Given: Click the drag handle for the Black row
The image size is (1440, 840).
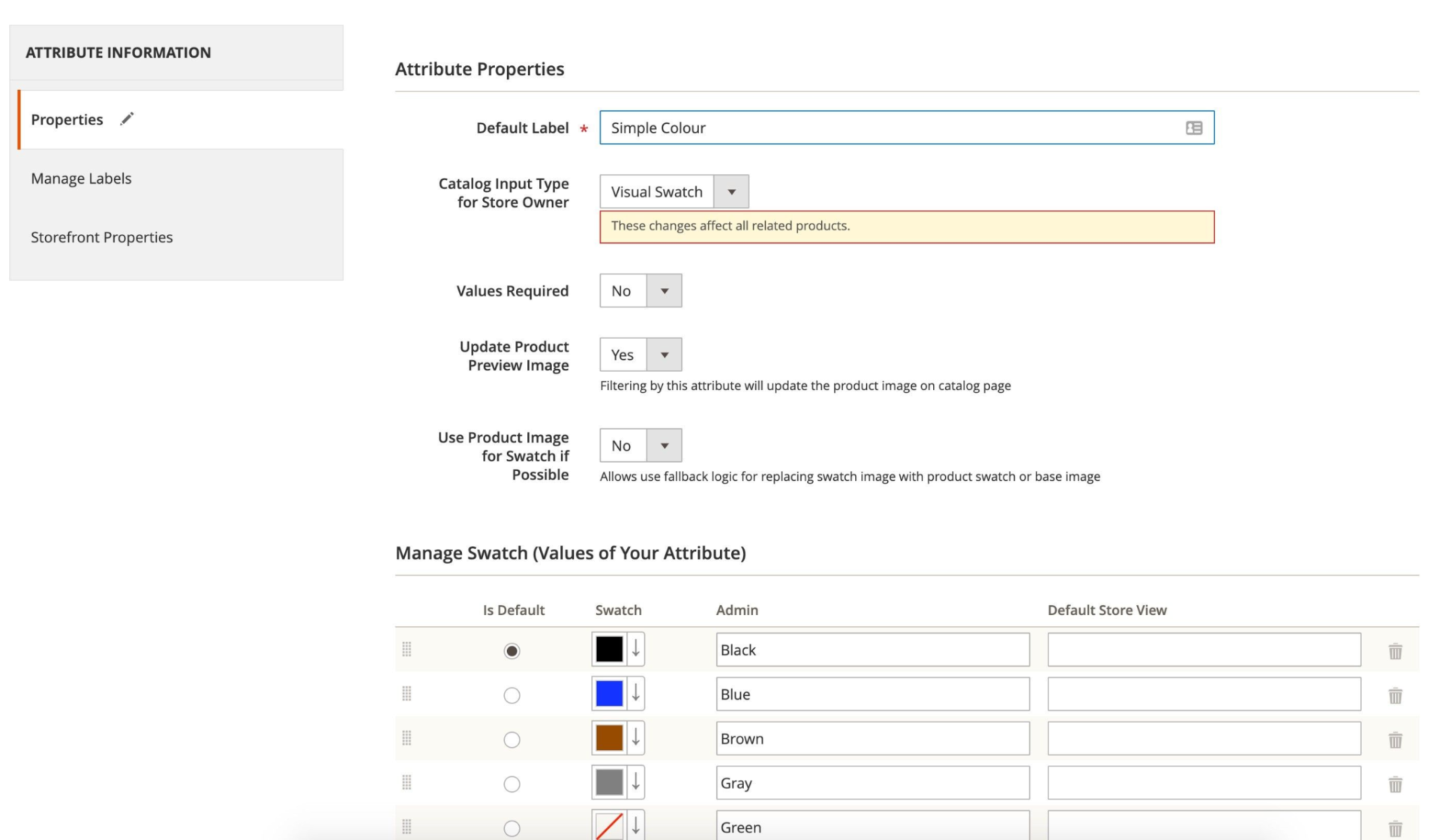Looking at the screenshot, I should (407, 650).
